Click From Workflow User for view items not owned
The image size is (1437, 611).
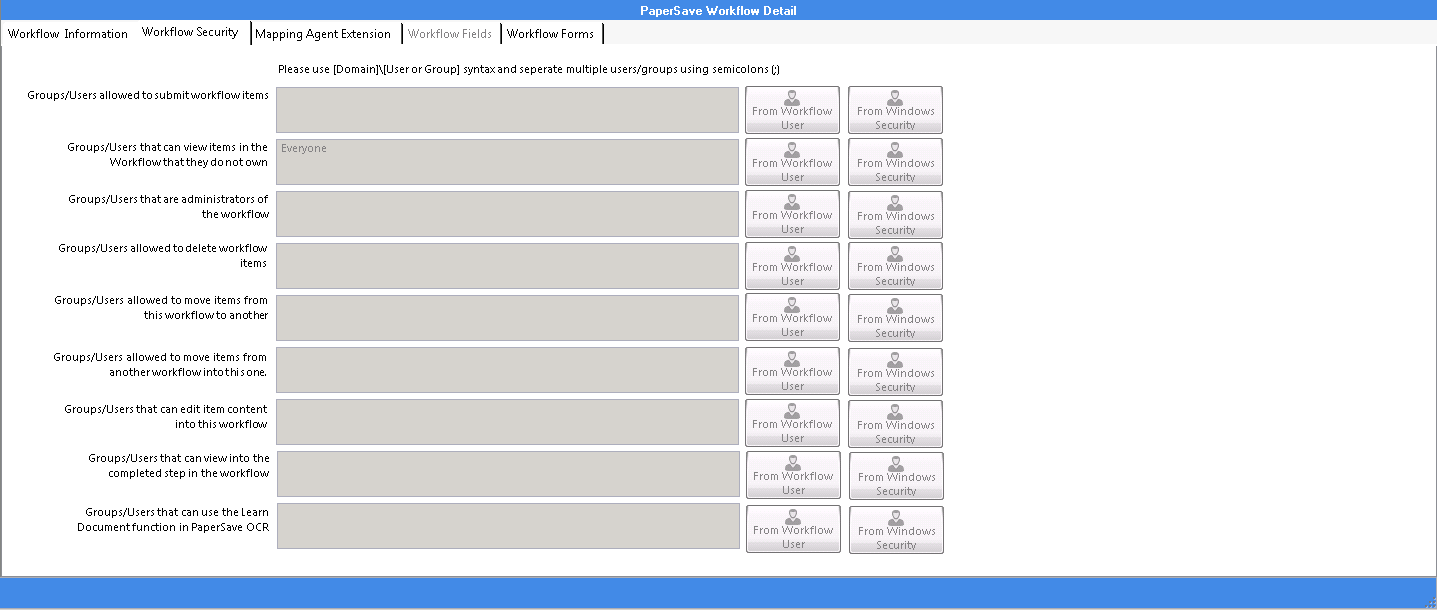point(792,162)
